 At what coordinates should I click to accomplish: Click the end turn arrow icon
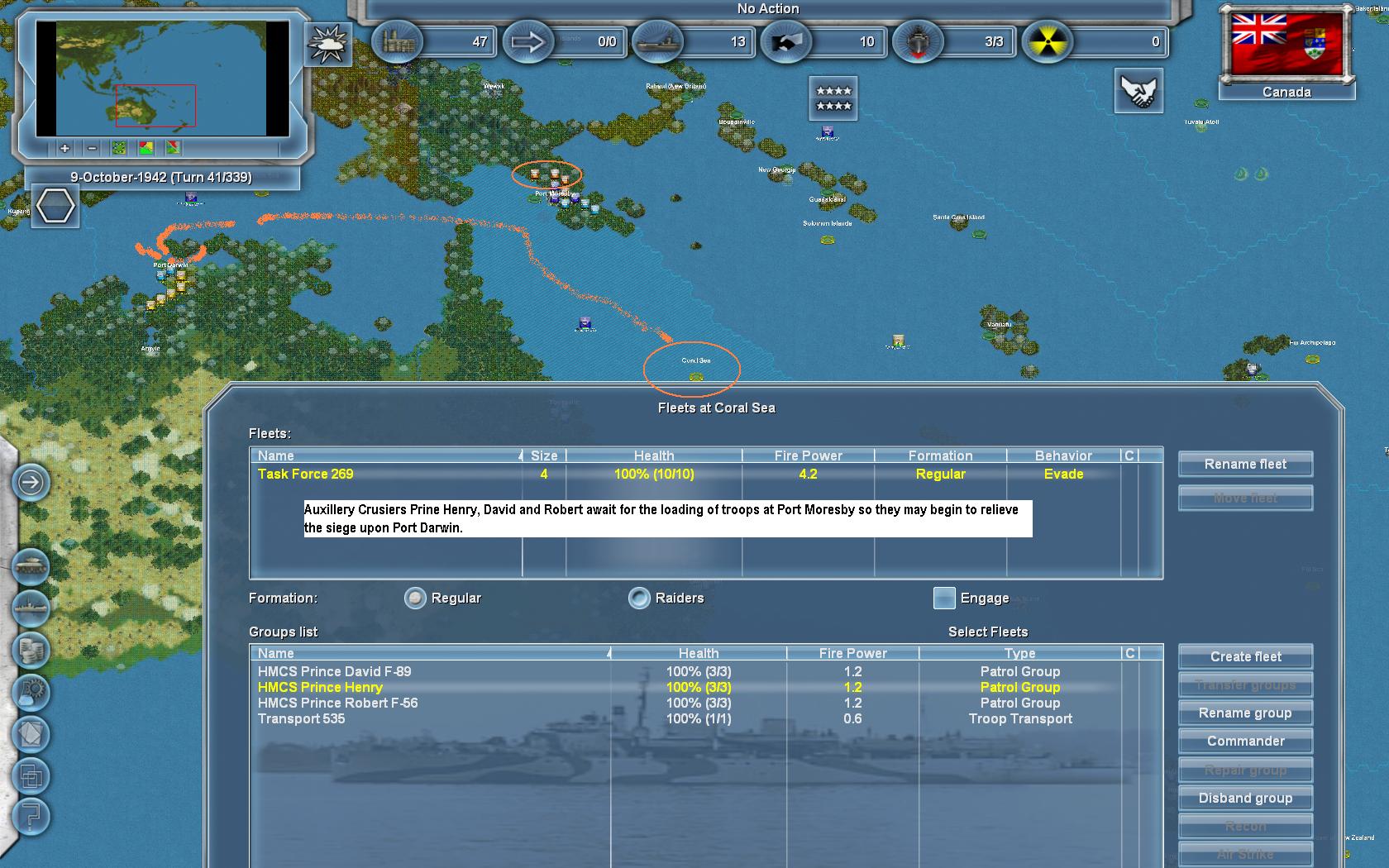click(31, 482)
